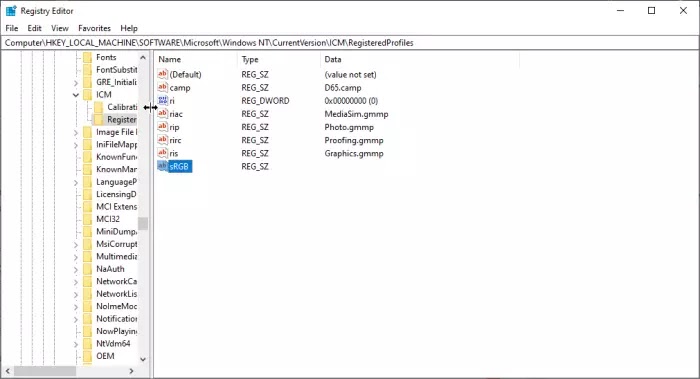
Task: Select the NowPlaying tree item
Action: click(117, 331)
